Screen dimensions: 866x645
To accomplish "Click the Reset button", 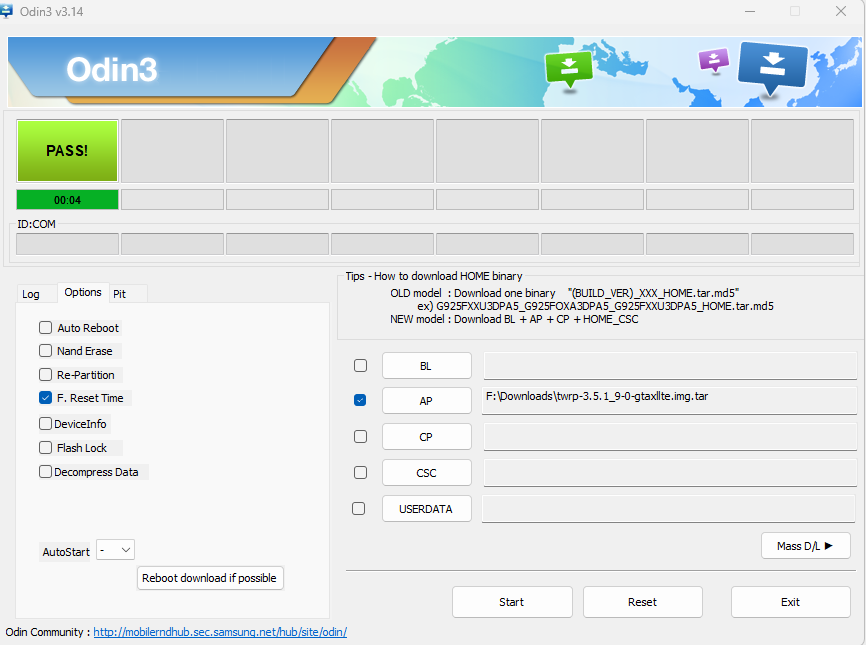I will (x=642, y=602).
